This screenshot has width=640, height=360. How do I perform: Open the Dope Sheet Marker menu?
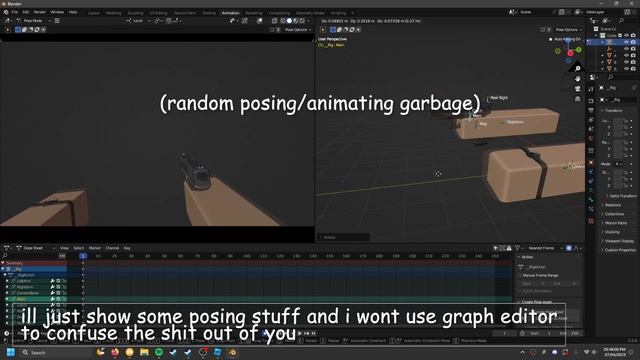(95, 248)
